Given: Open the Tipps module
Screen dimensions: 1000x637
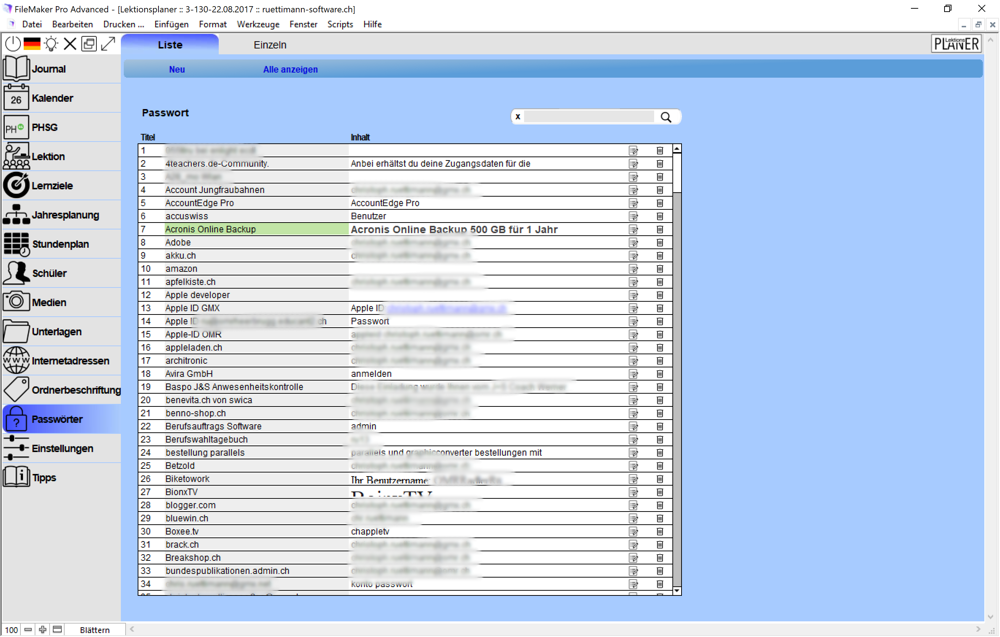Looking at the screenshot, I should 61,477.
